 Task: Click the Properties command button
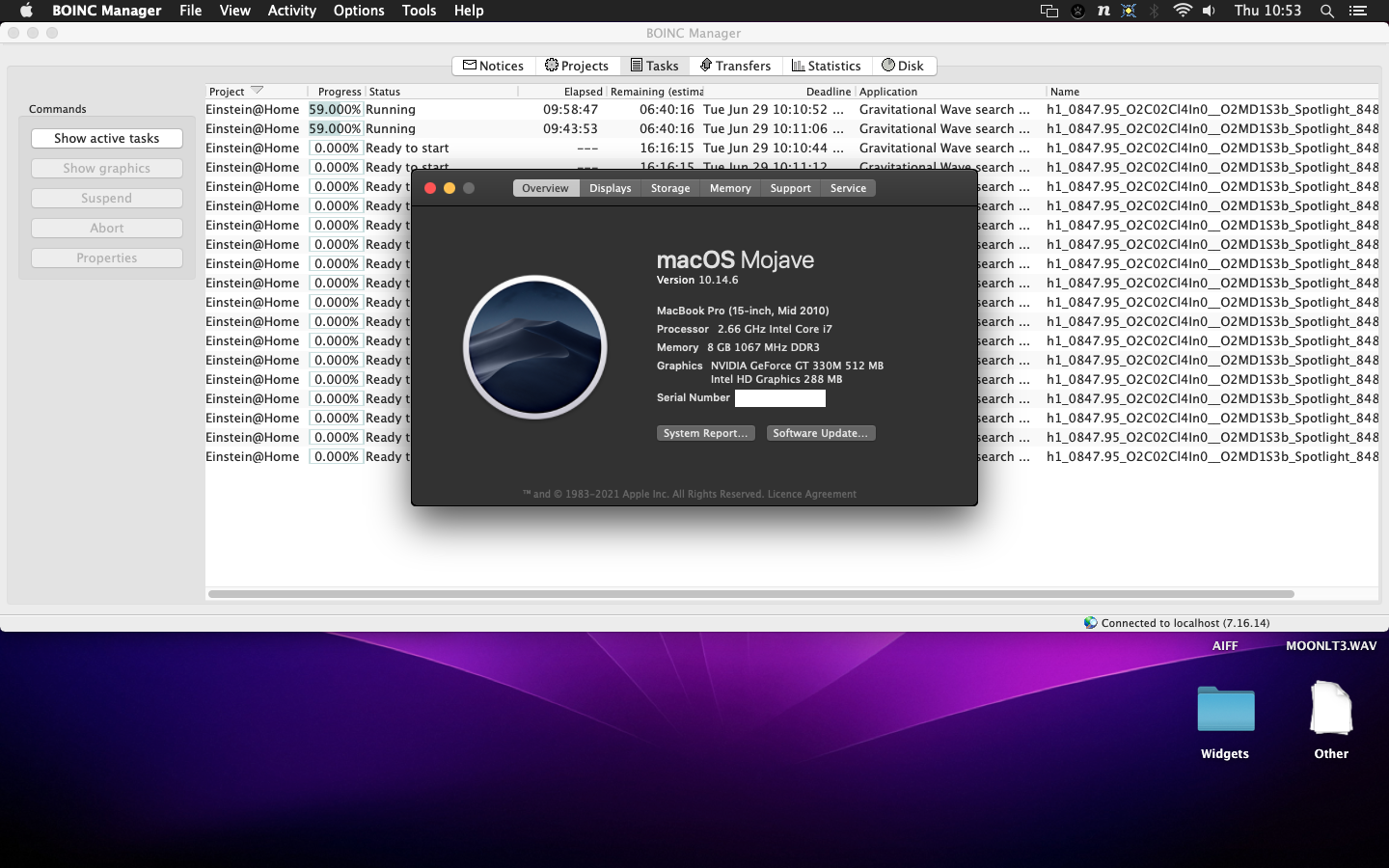point(107,258)
